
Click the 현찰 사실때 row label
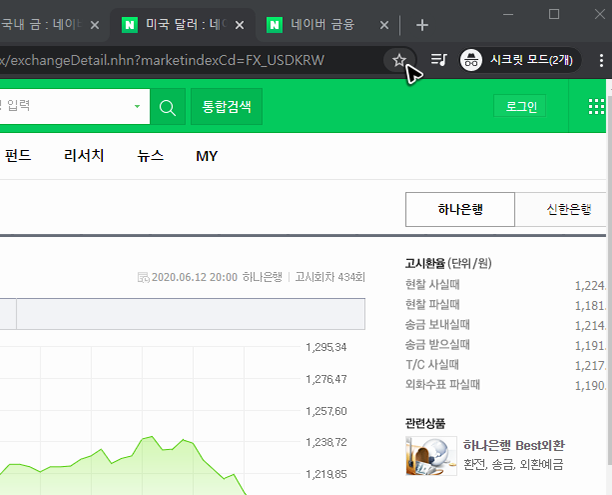pyautogui.click(x=432, y=285)
